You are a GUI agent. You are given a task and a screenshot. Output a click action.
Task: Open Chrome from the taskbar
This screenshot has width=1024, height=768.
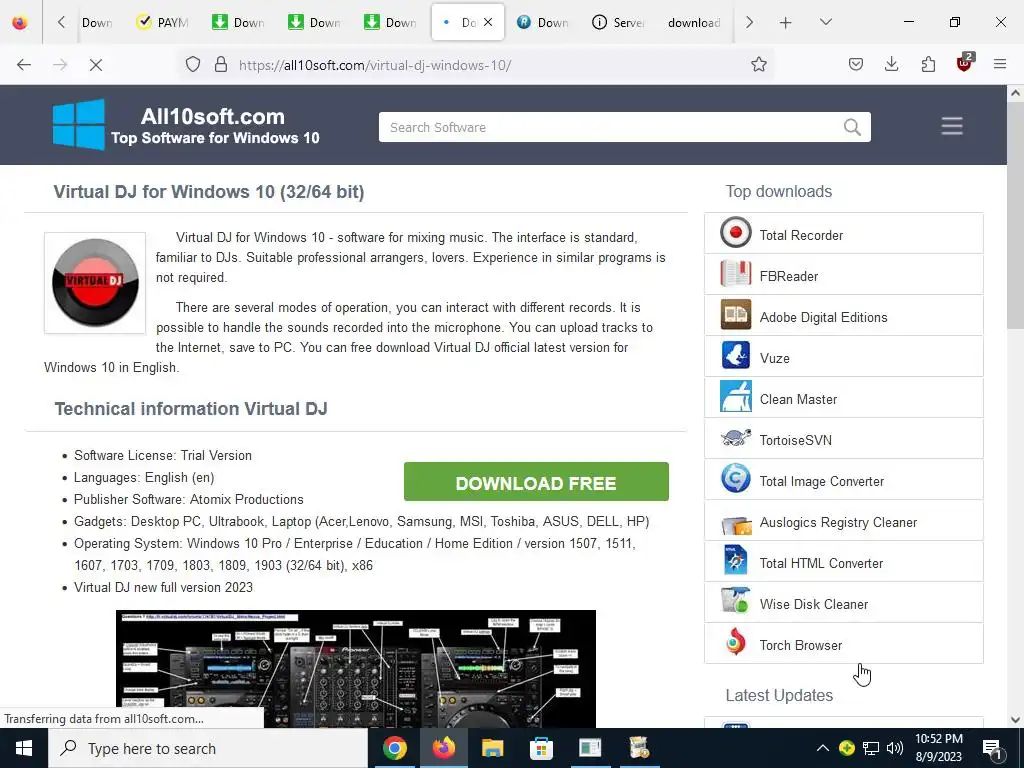pos(394,748)
